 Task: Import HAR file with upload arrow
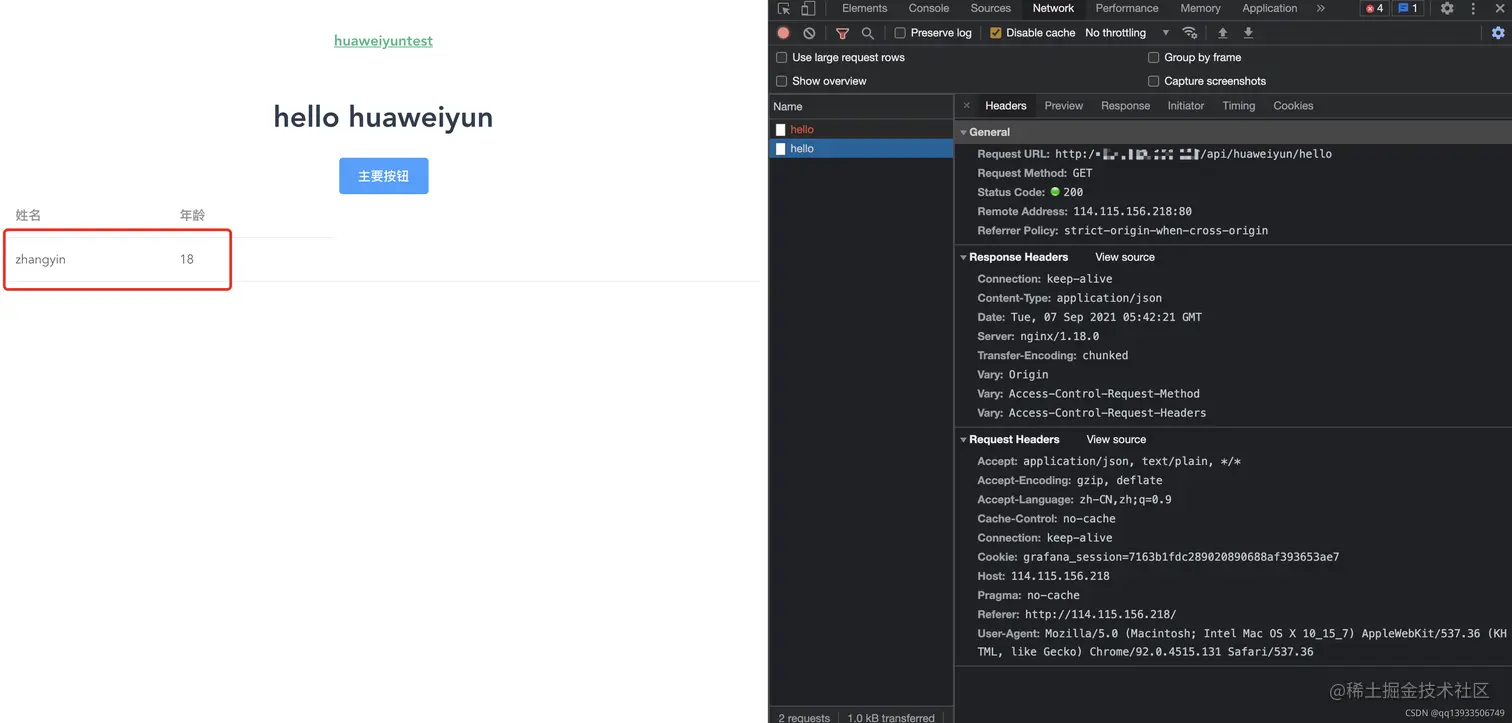click(x=1222, y=33)
